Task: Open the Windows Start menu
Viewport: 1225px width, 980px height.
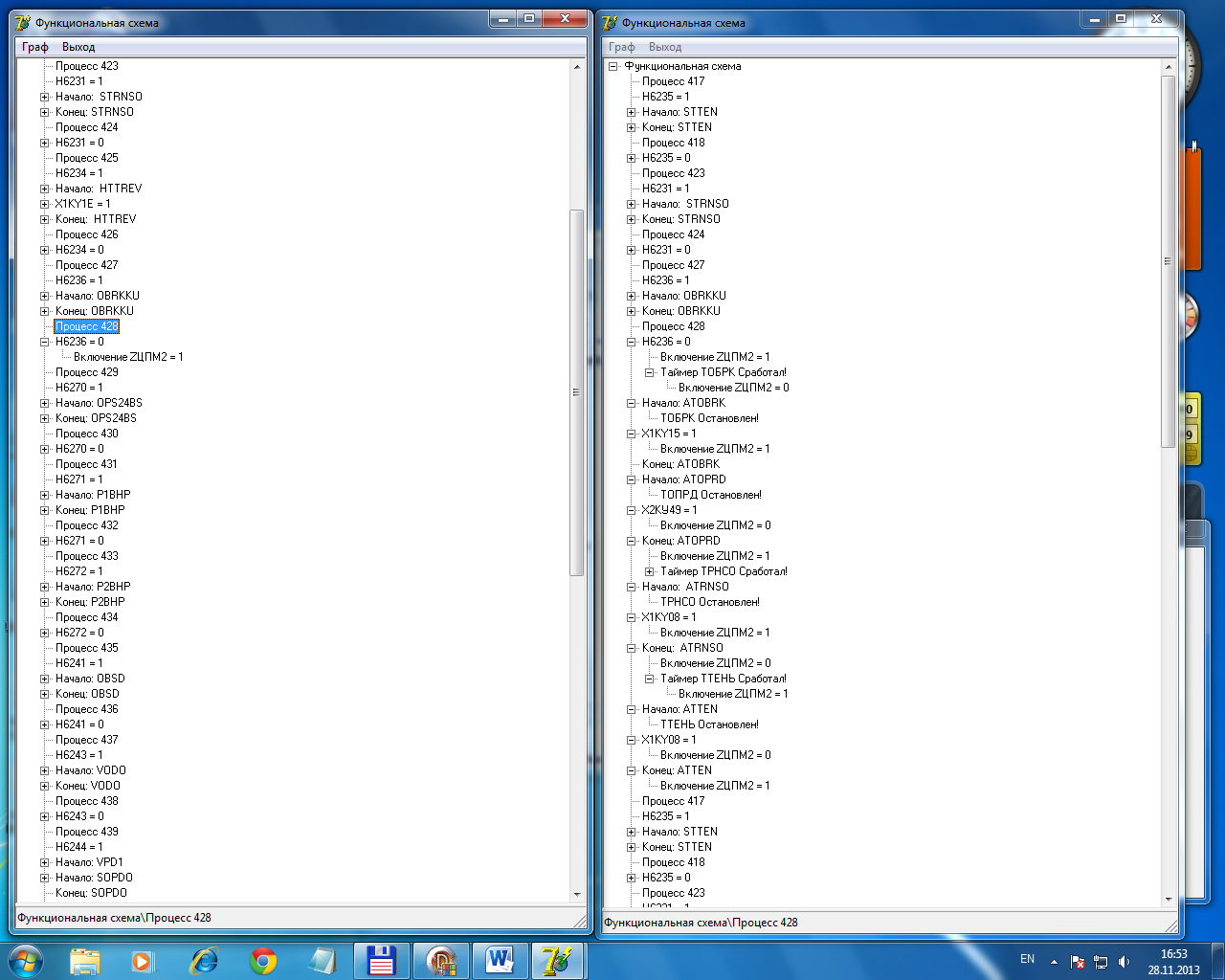Action: (x=26, y=960)
